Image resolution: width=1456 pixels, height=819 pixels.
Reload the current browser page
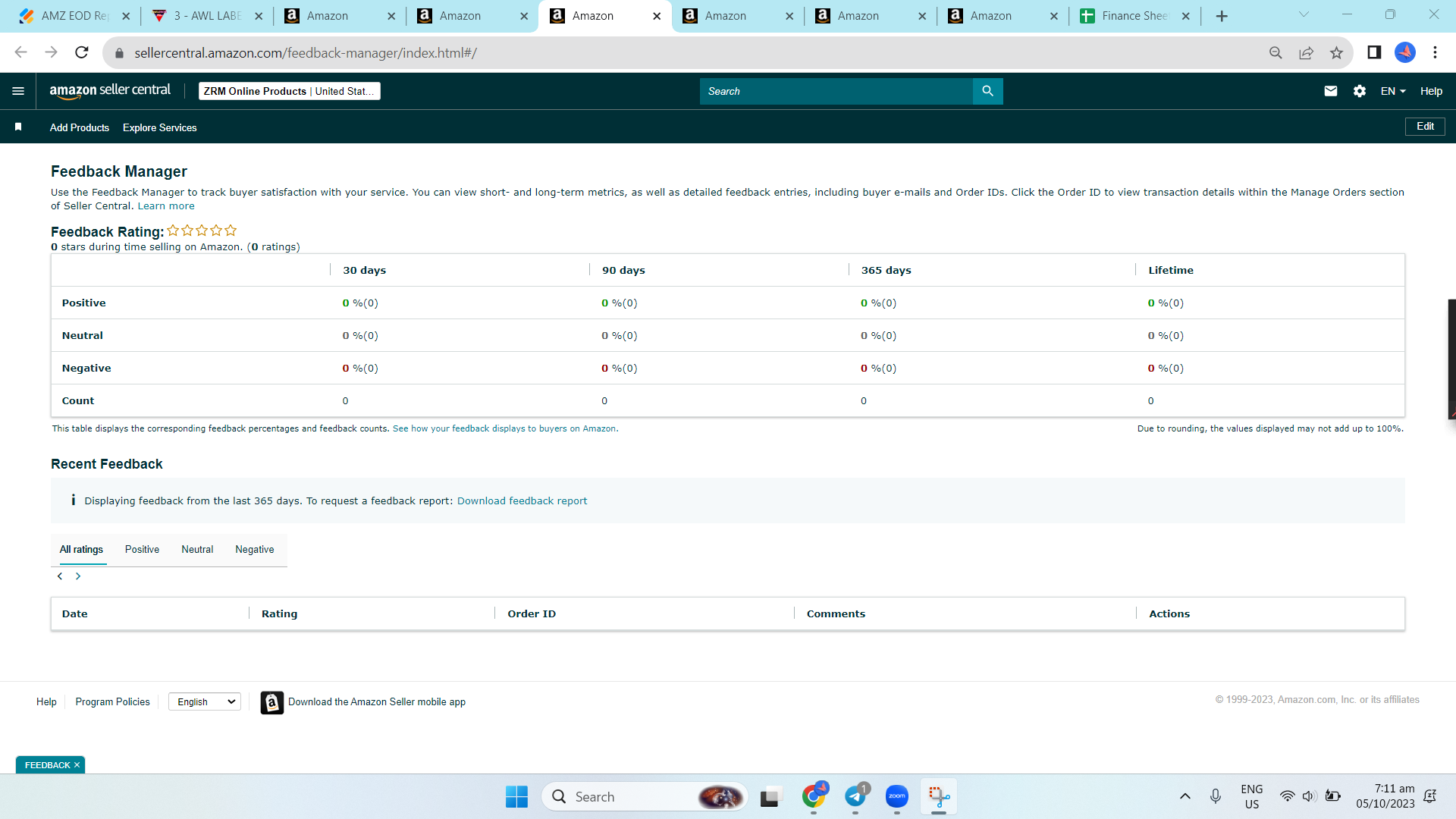tap(82, 52)
